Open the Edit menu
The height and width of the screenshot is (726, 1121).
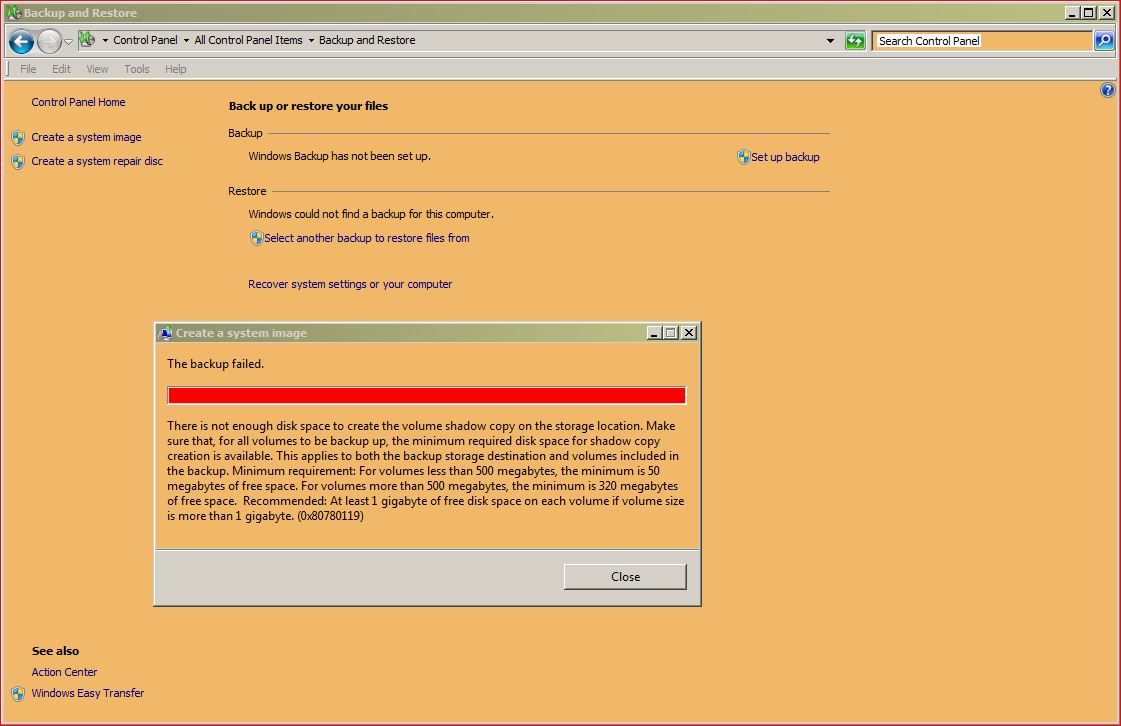click(x=61, y=69)
